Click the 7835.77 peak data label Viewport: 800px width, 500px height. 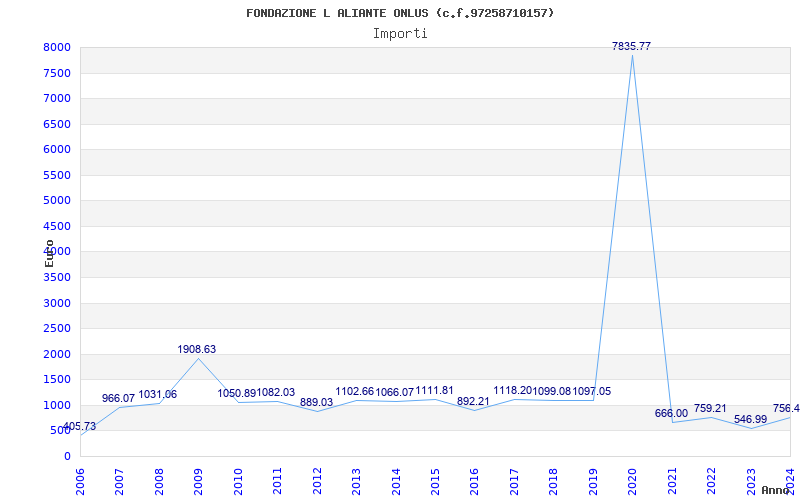click(631, 46)
